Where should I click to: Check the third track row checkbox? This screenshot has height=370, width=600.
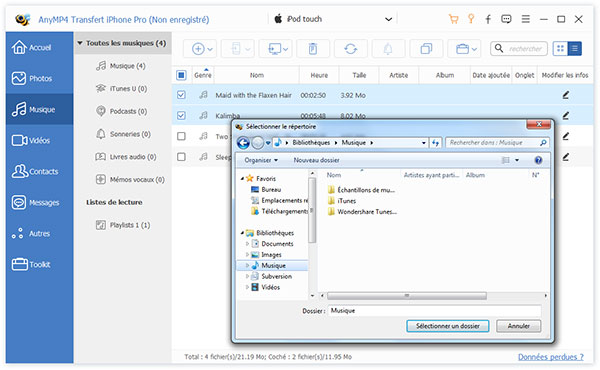click(181, 136)
